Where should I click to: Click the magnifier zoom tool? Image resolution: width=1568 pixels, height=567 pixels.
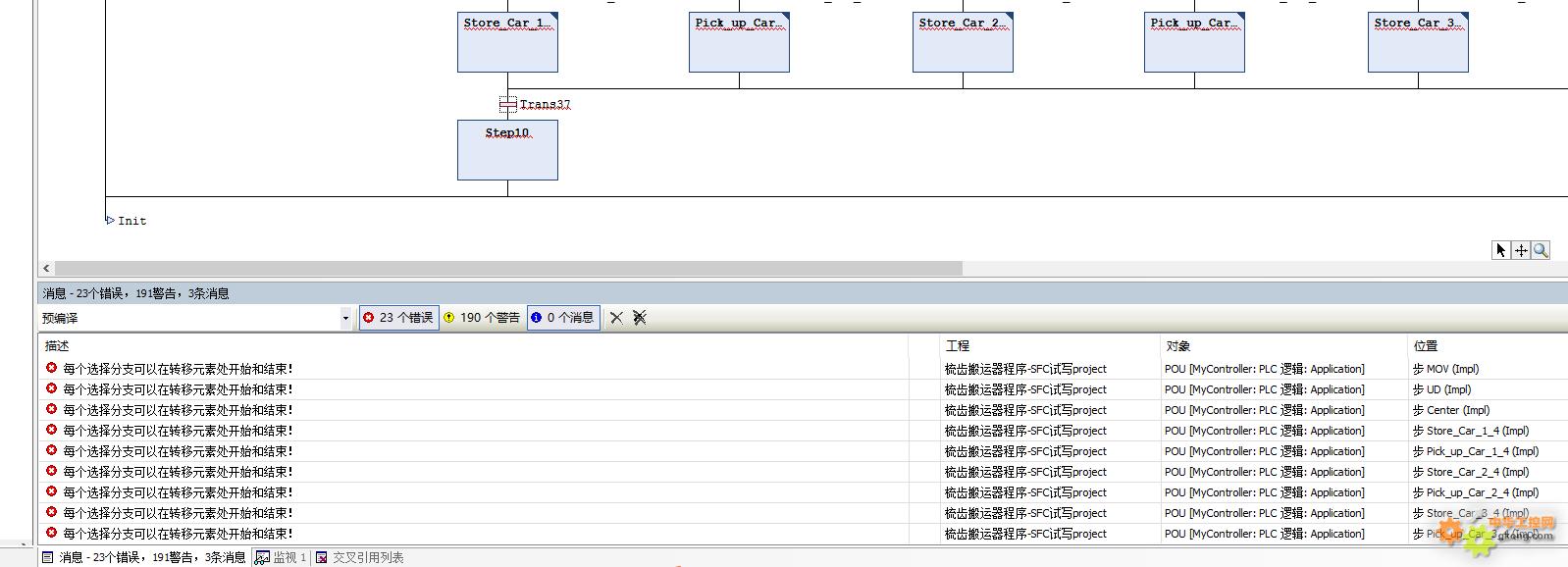[1541, 250]
